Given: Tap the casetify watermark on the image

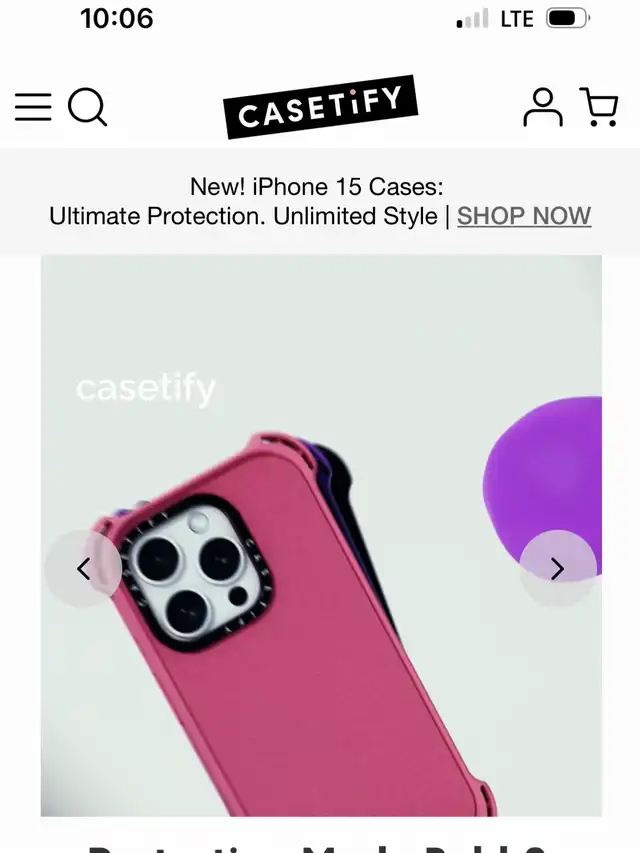Looking at the screenshot, I should coord(146,390).
